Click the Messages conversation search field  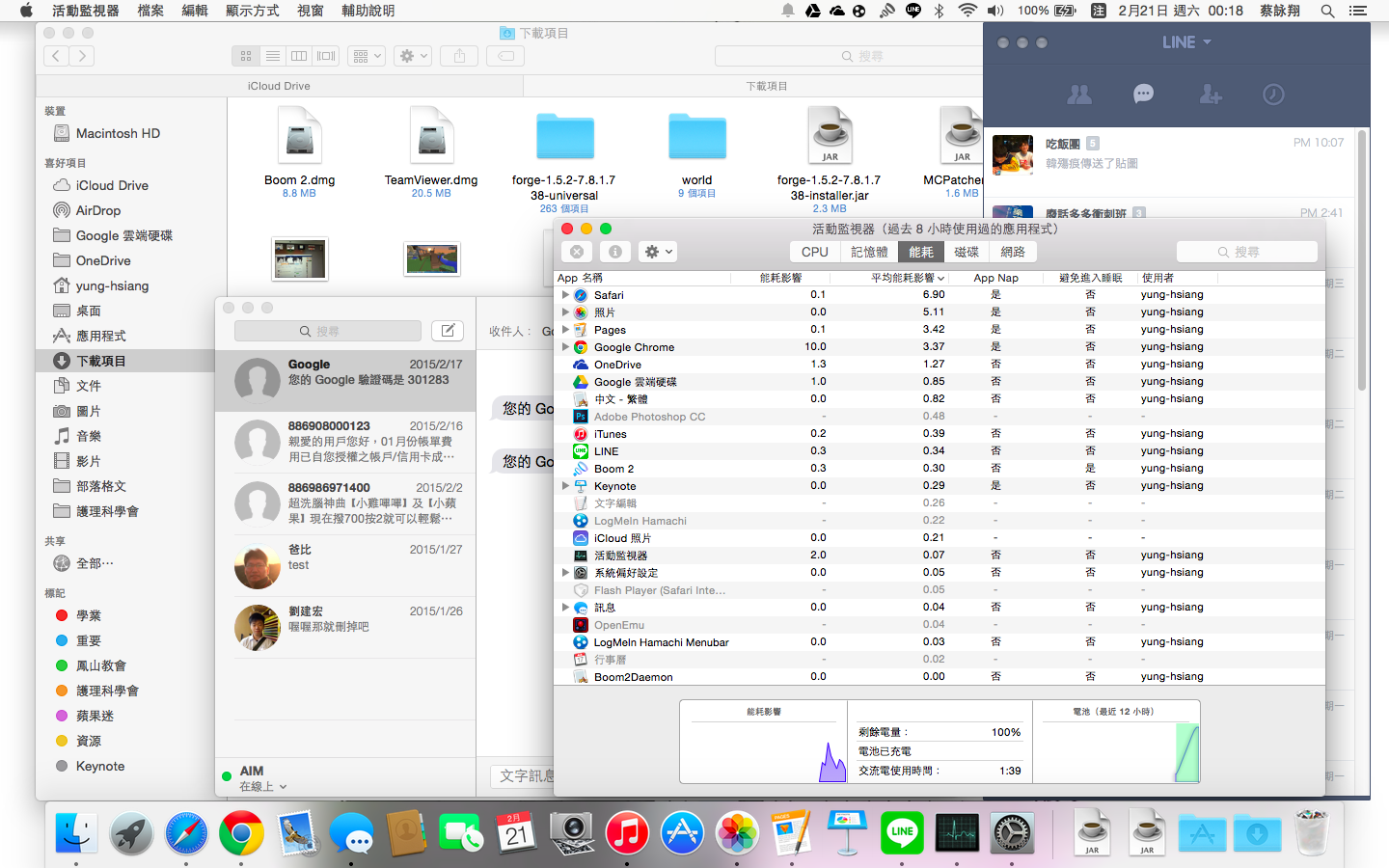click(x=328, y=331)
